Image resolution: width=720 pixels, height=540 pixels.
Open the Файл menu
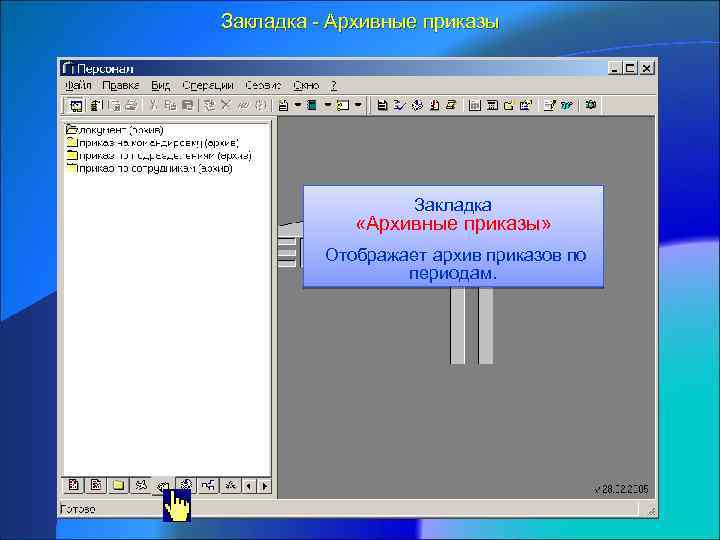coord(78,86)
